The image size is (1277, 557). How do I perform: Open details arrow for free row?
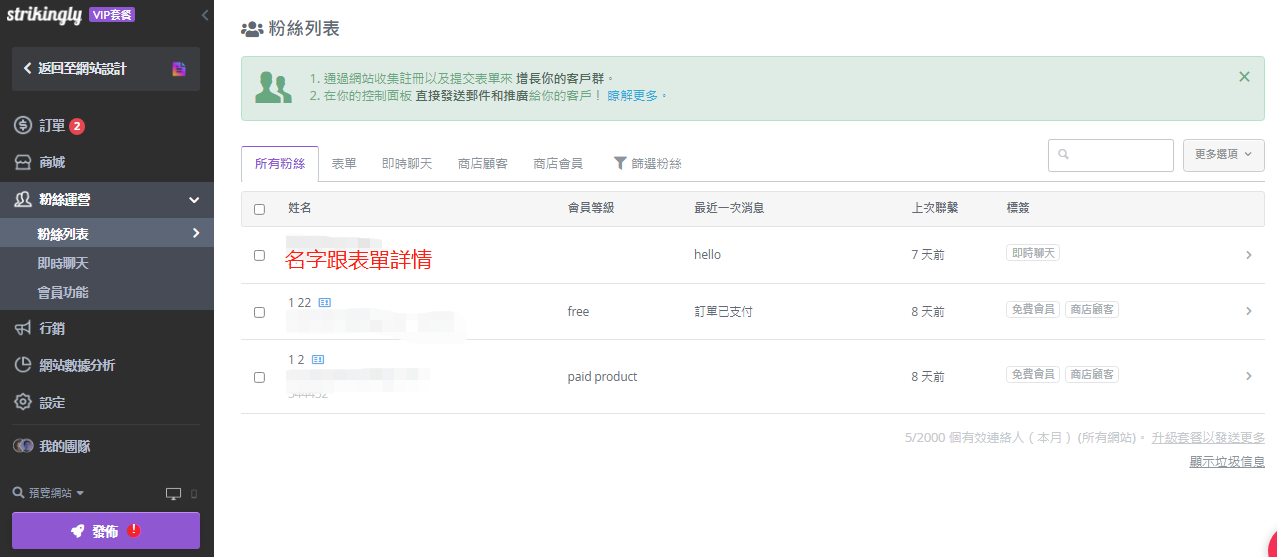click(1248, 311)
